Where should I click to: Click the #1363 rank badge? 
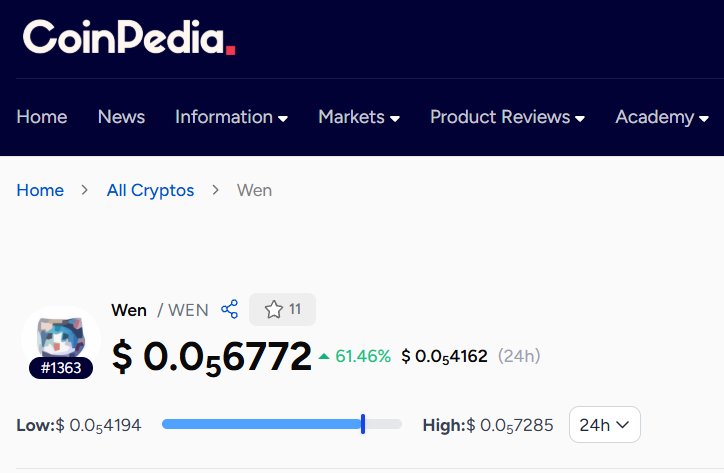pos(61,368)
